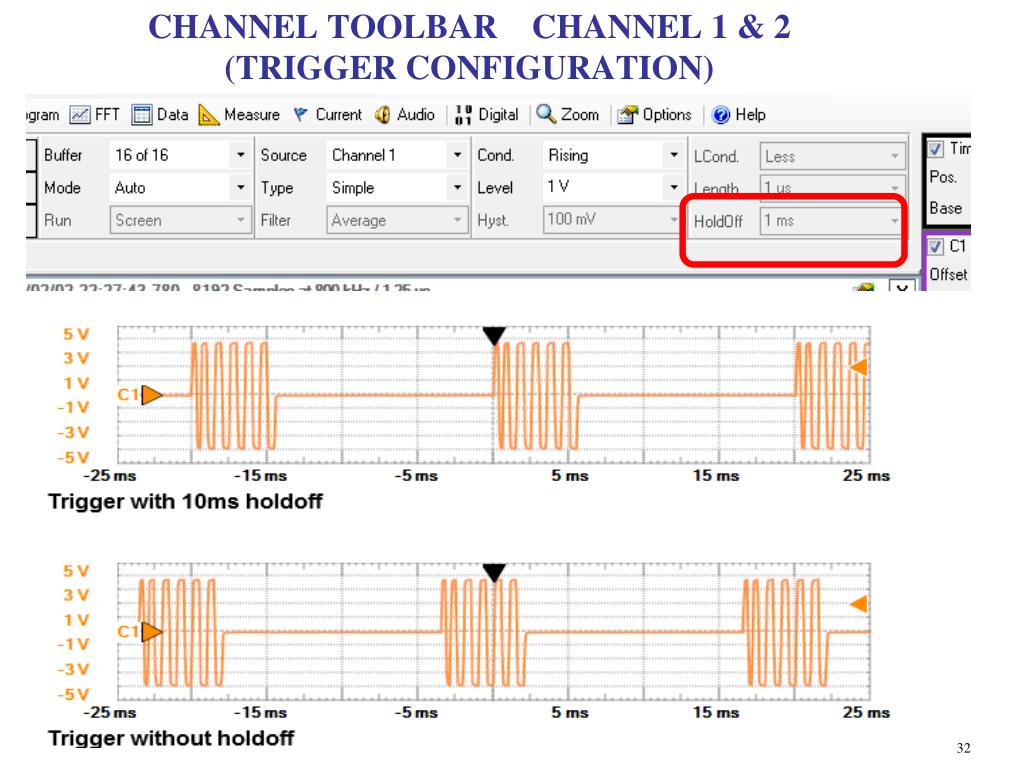
Task: Click the Current toolbar label
Action: 339,115
